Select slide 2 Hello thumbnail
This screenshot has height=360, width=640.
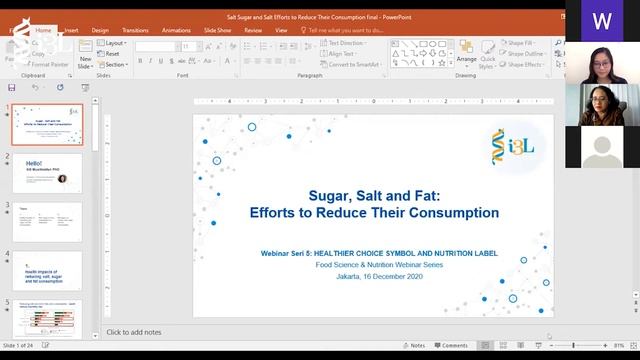pos(47,173)
